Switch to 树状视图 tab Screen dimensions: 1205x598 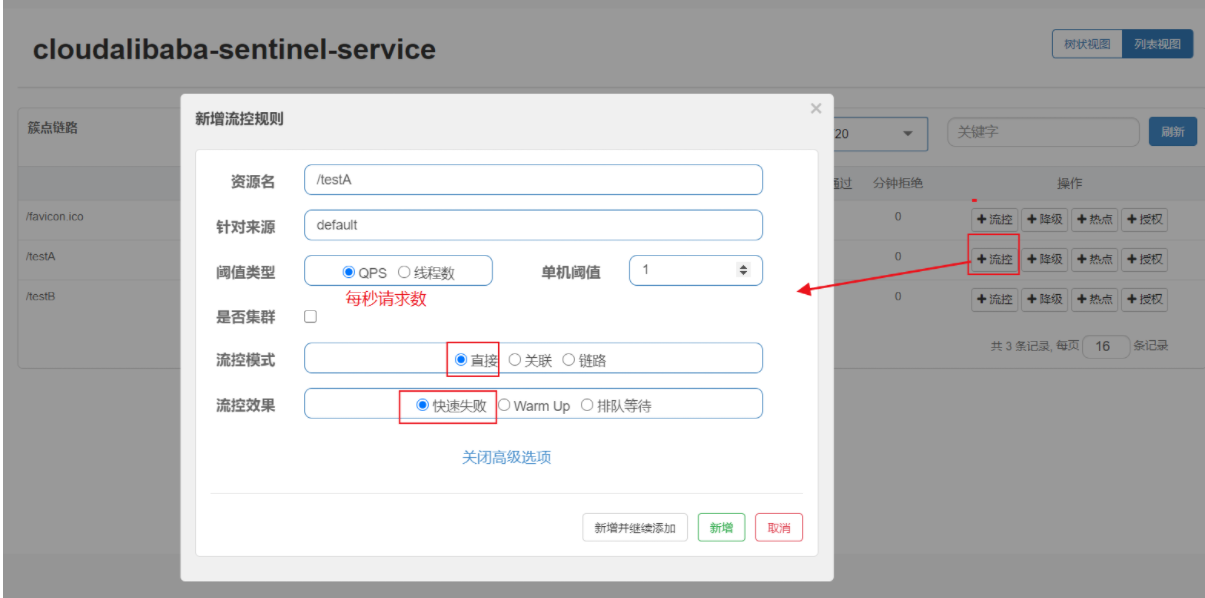(1087, 44)
